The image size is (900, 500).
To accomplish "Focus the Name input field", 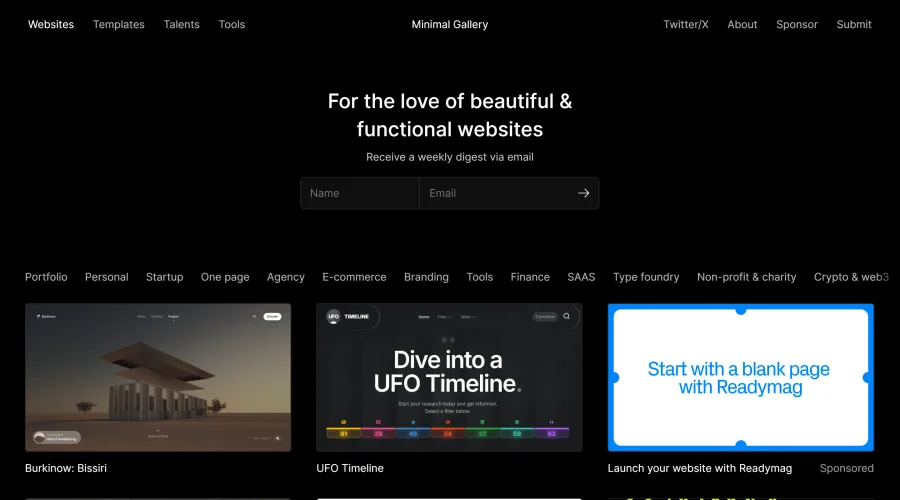I will coord(360,193).
